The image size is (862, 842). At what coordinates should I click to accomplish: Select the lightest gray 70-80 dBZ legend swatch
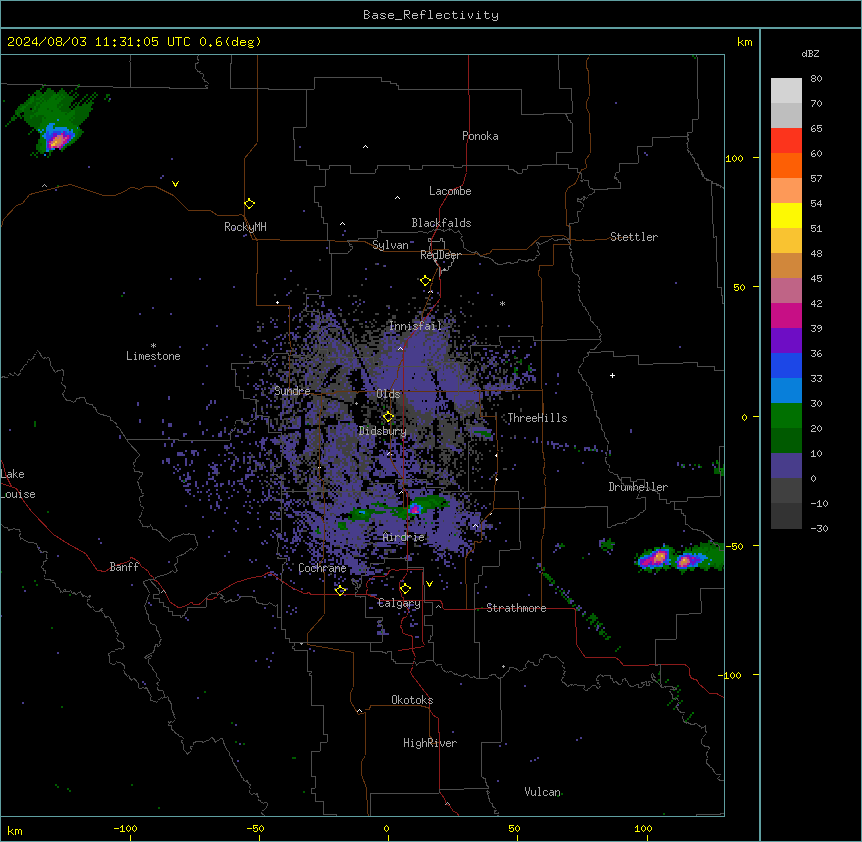[x=786, y=91]
